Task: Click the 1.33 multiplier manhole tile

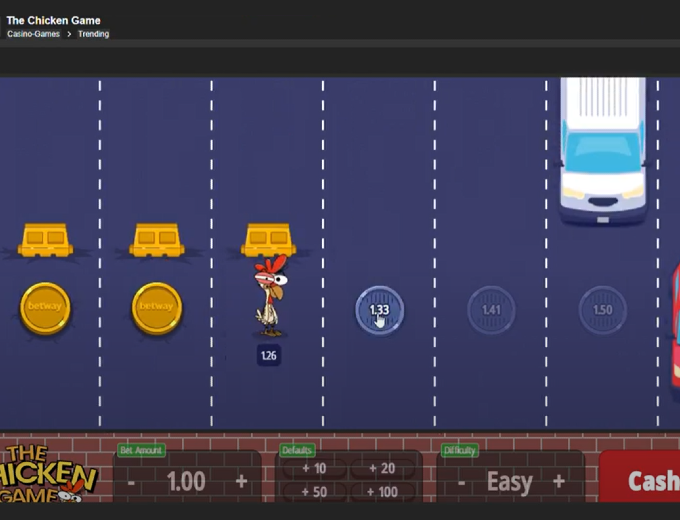Action: [x=380, y=310]
